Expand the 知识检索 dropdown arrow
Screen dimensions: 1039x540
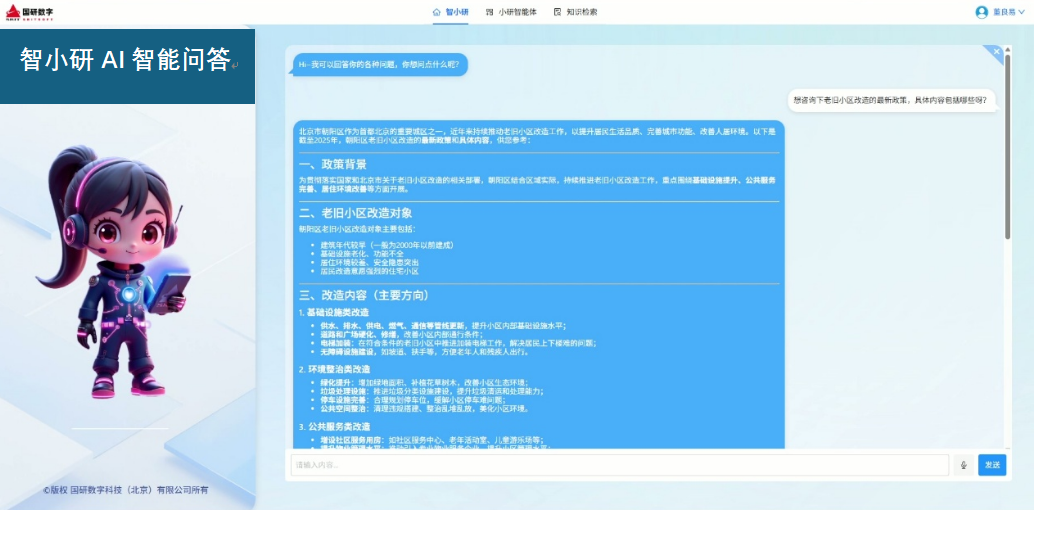click(603, 12)
